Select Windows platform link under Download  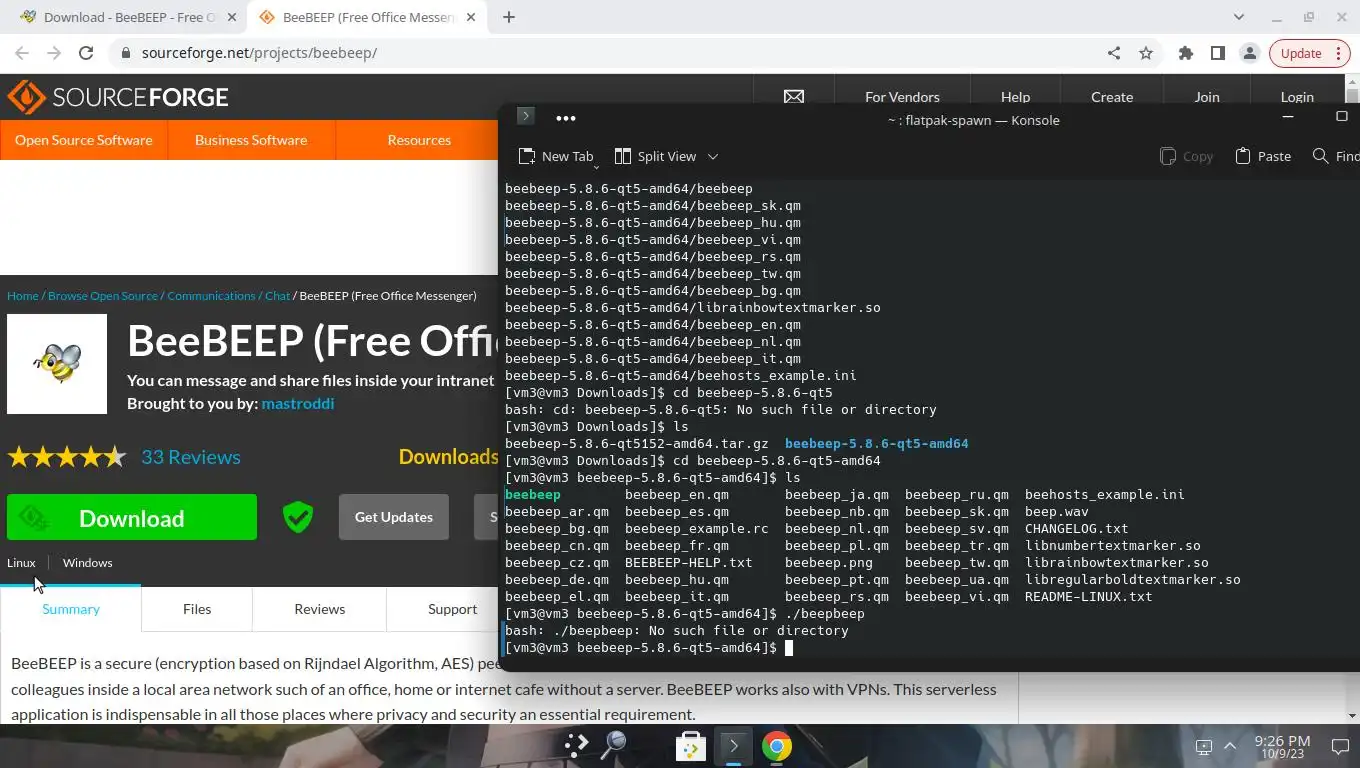tap(88, 563)
